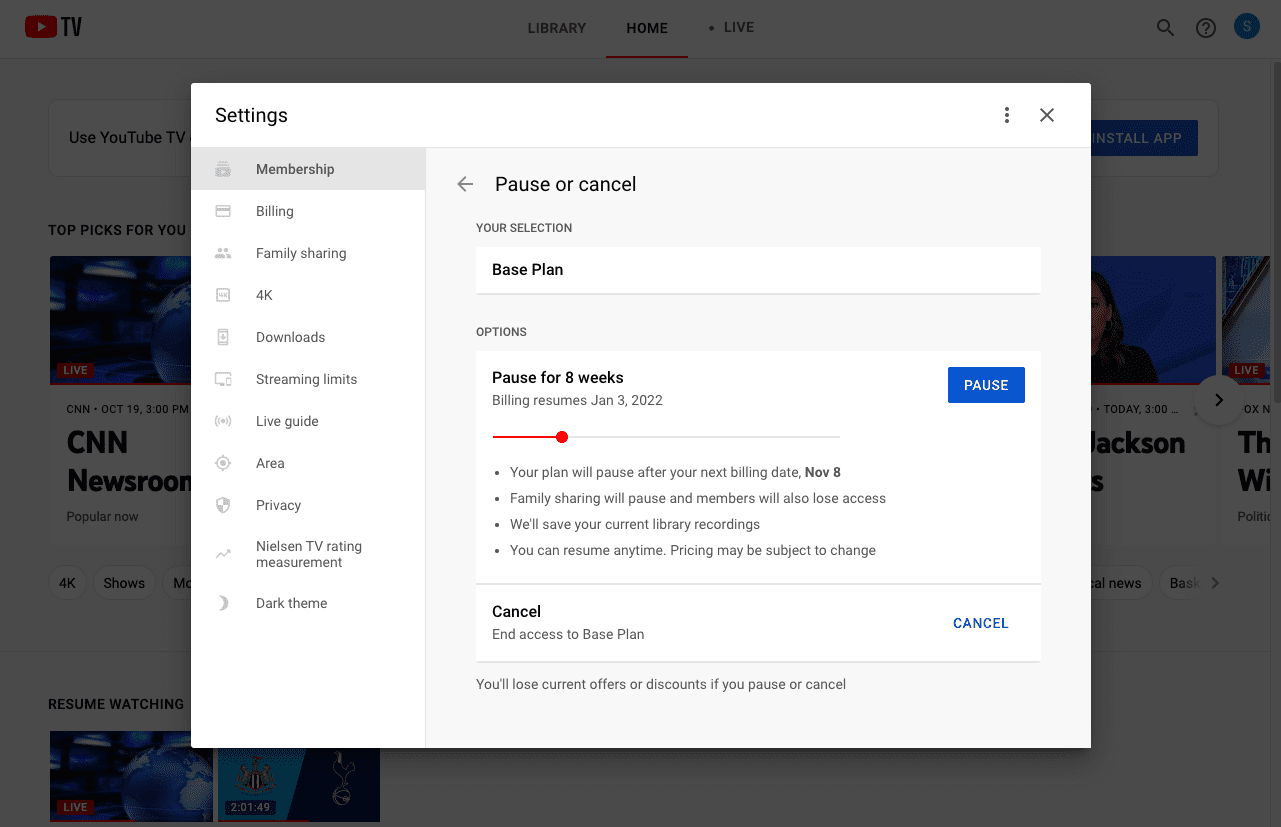Viewport: 1281px width, 827px height.
Task: Click CANCEL to end Base Plan
Action: click(x=981, y=623)
